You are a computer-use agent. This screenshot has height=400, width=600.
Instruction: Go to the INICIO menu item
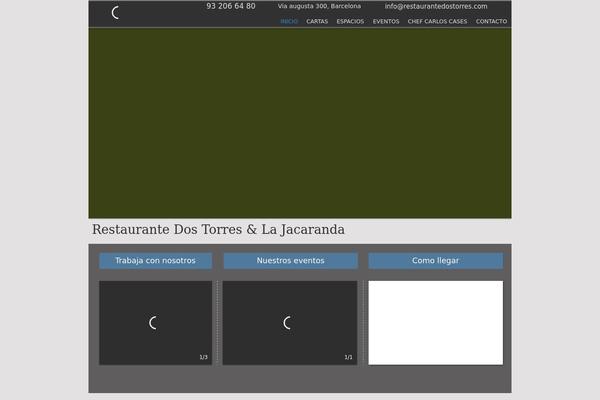point(289,21)
